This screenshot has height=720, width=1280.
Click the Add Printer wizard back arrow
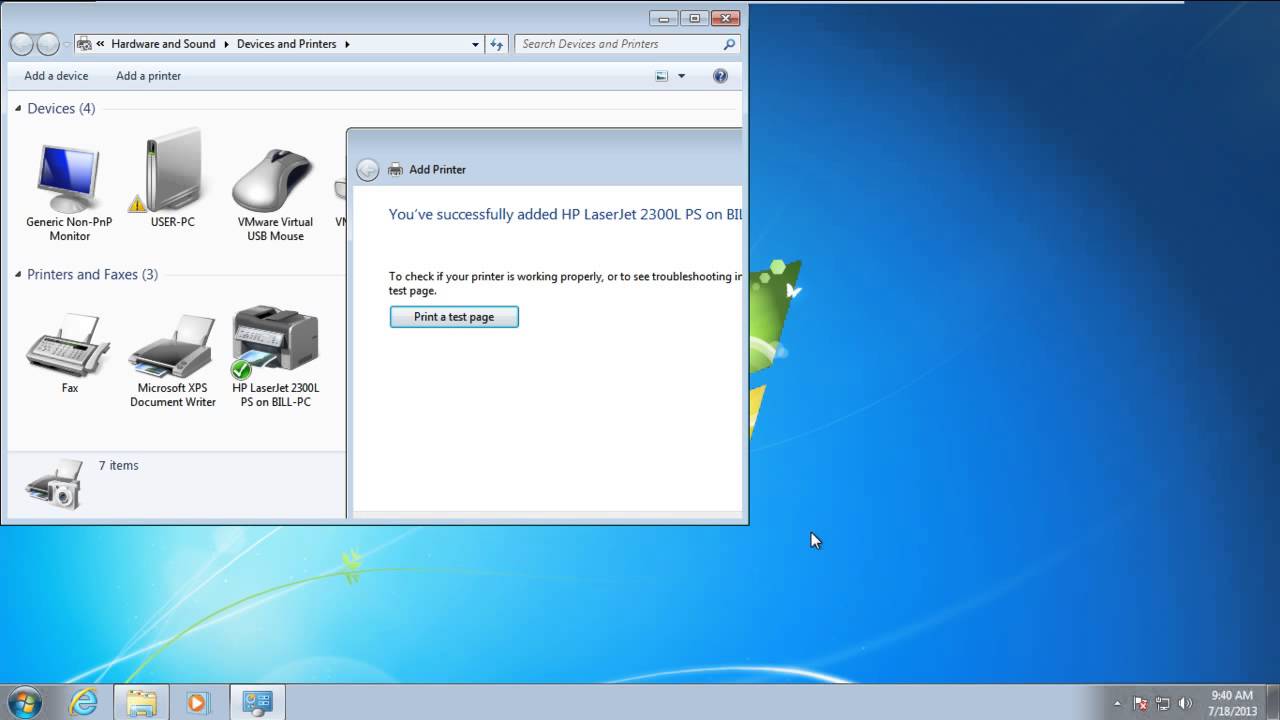[x=368, y=170]
